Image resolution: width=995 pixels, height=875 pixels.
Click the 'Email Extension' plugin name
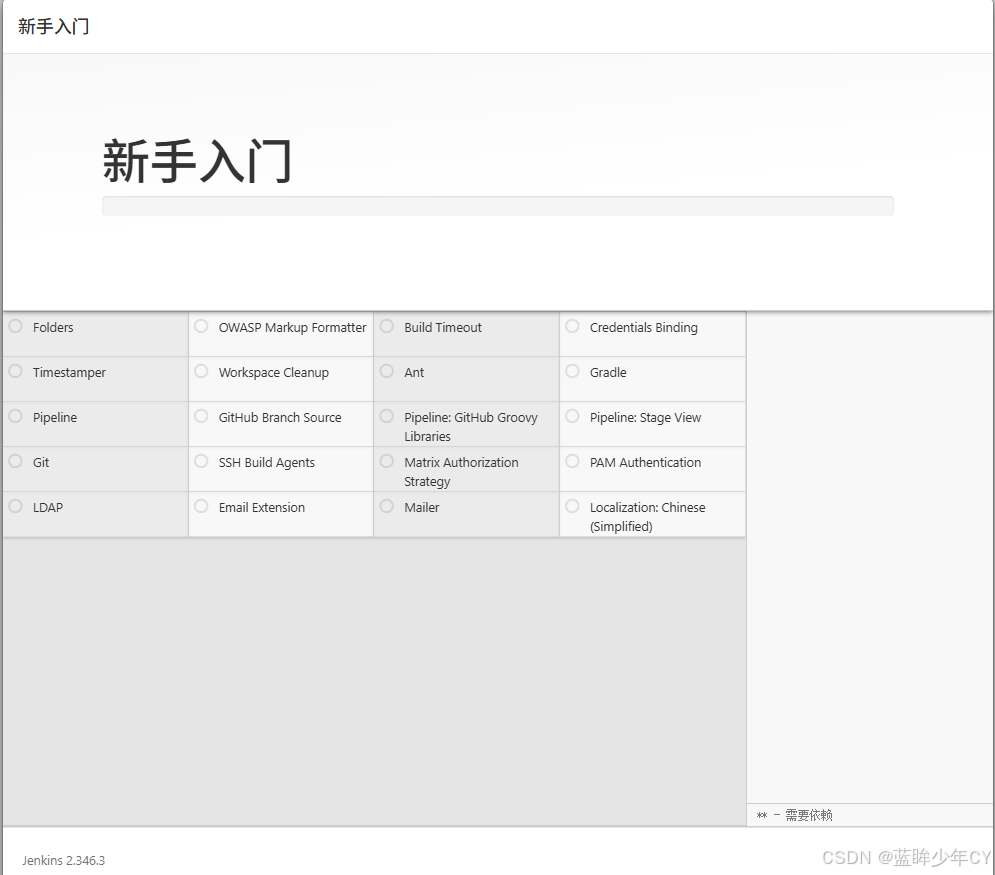tap(261, 508)
